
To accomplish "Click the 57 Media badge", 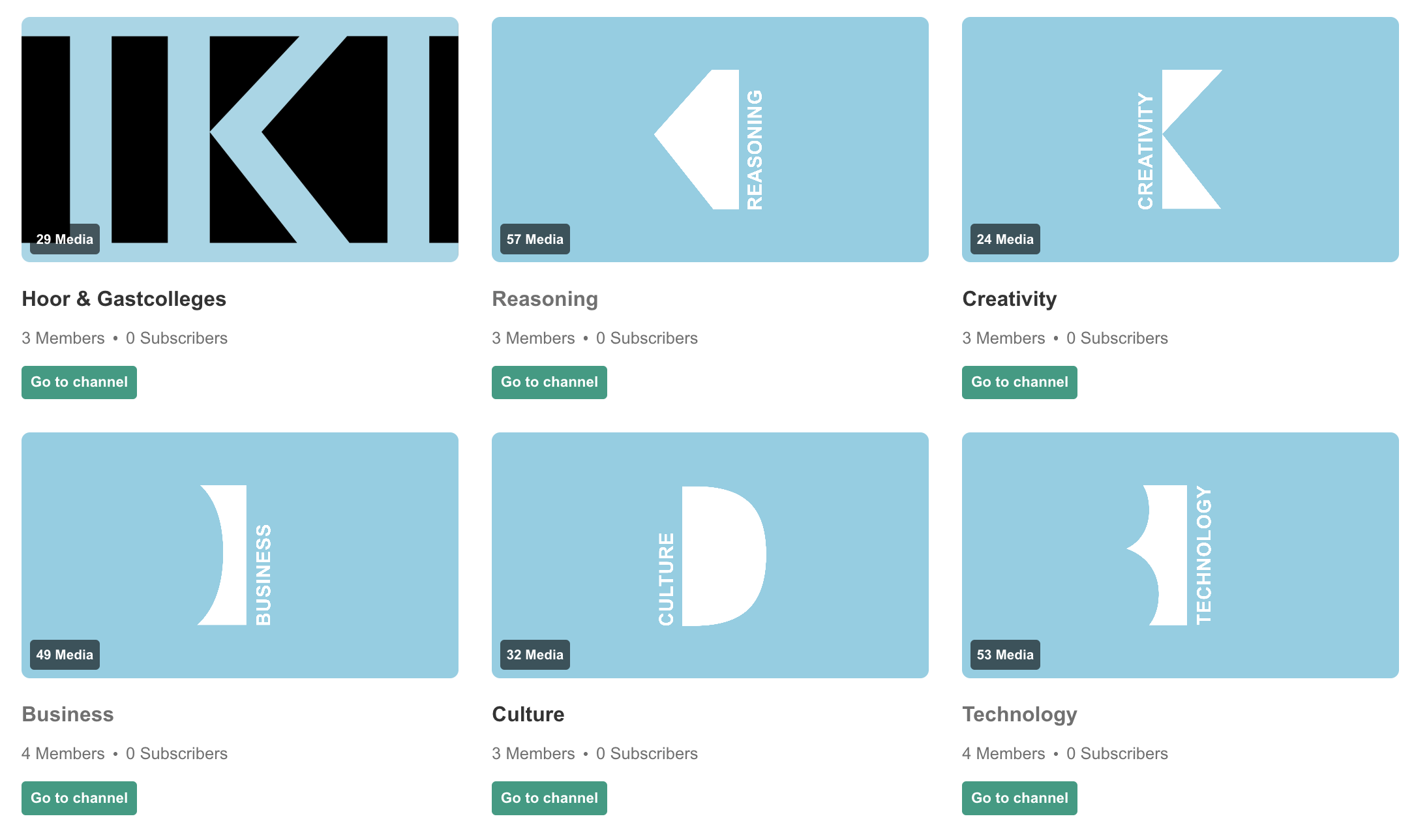I will tap(535, 239).
